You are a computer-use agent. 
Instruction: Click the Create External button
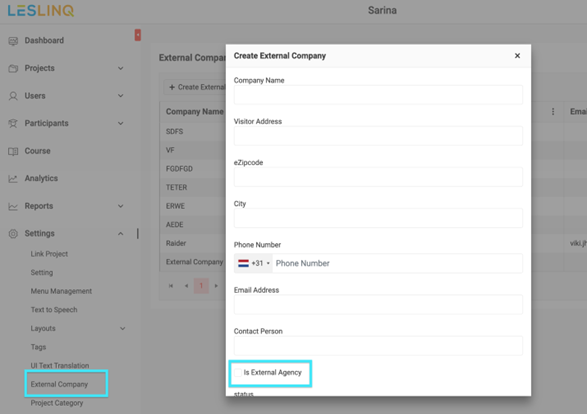pyautogui.click(x=196, y=87)
